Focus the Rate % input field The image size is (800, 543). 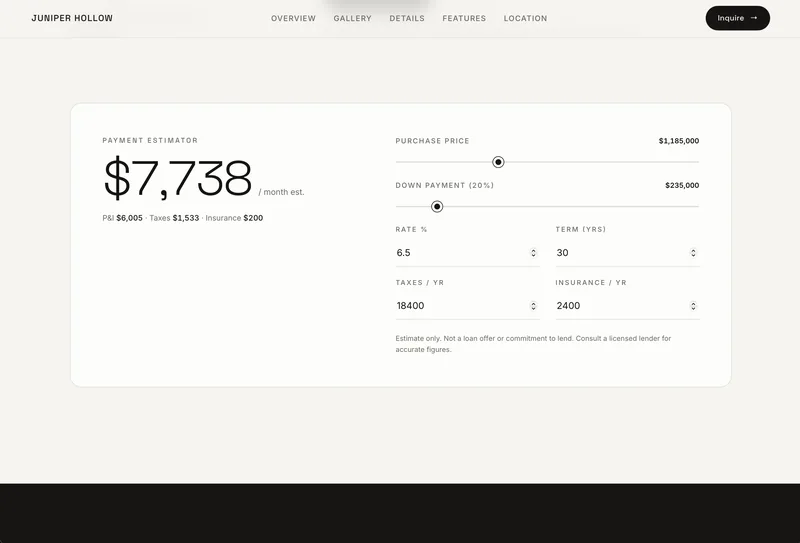(467, 253)
